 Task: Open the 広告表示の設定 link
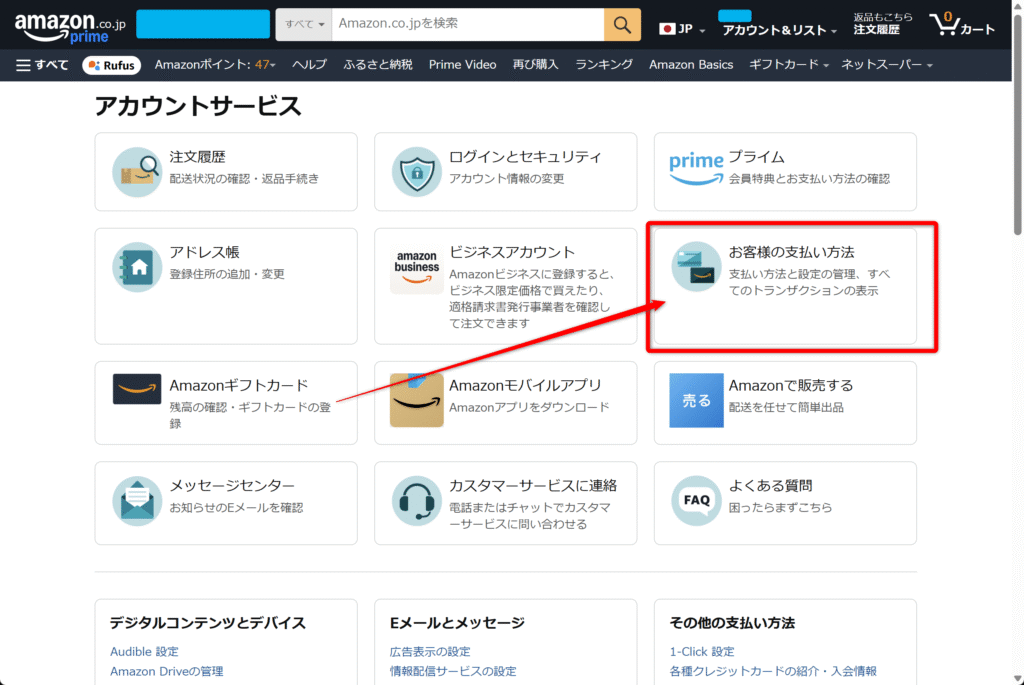(x=430, y=652)
